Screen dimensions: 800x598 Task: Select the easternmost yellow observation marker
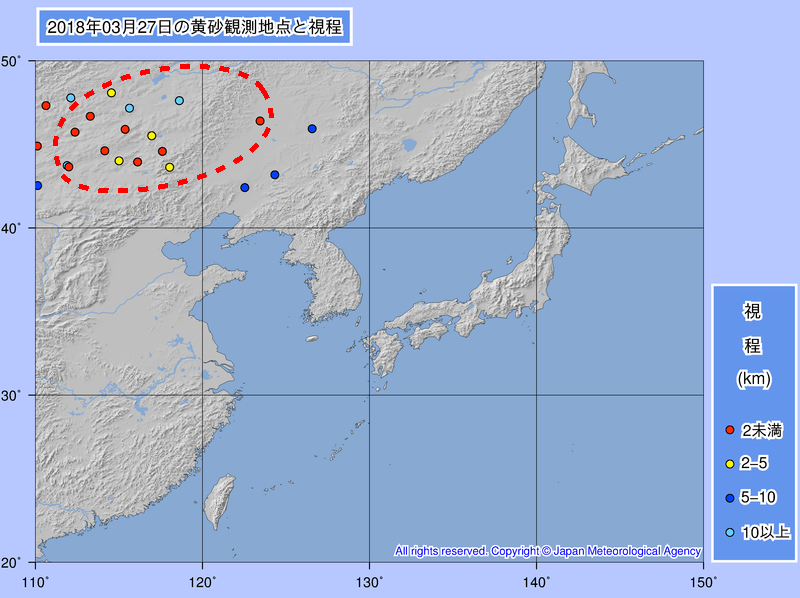pos(169,167)
